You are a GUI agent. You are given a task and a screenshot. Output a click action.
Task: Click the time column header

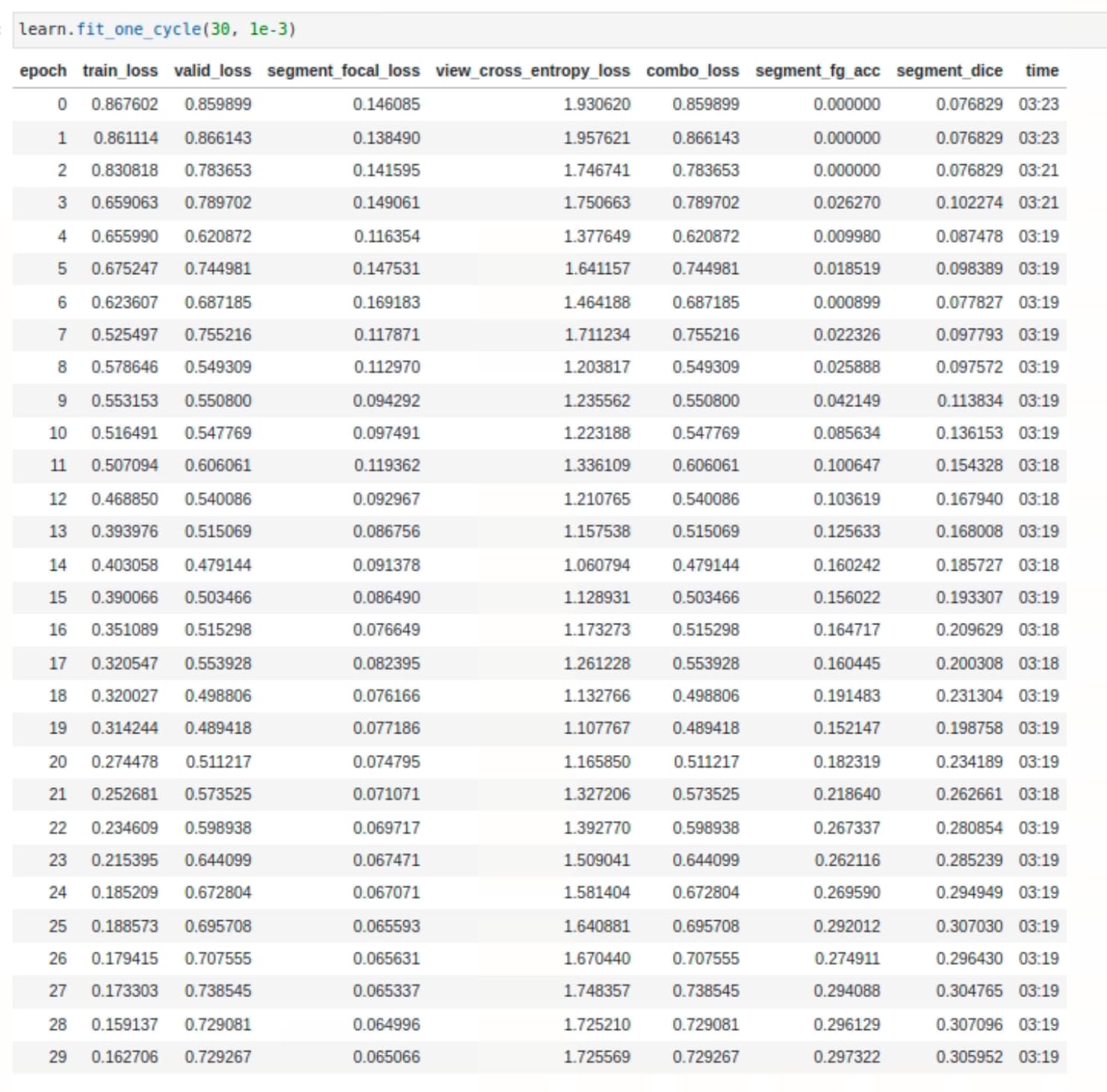[x=1042, y=71]
